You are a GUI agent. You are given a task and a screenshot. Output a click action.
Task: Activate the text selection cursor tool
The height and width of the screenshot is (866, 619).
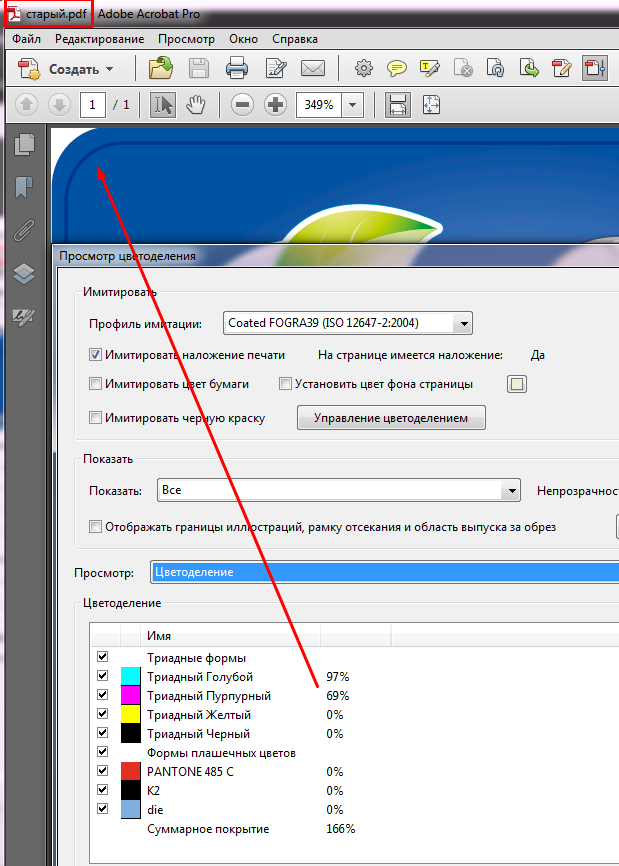(163, 104)
